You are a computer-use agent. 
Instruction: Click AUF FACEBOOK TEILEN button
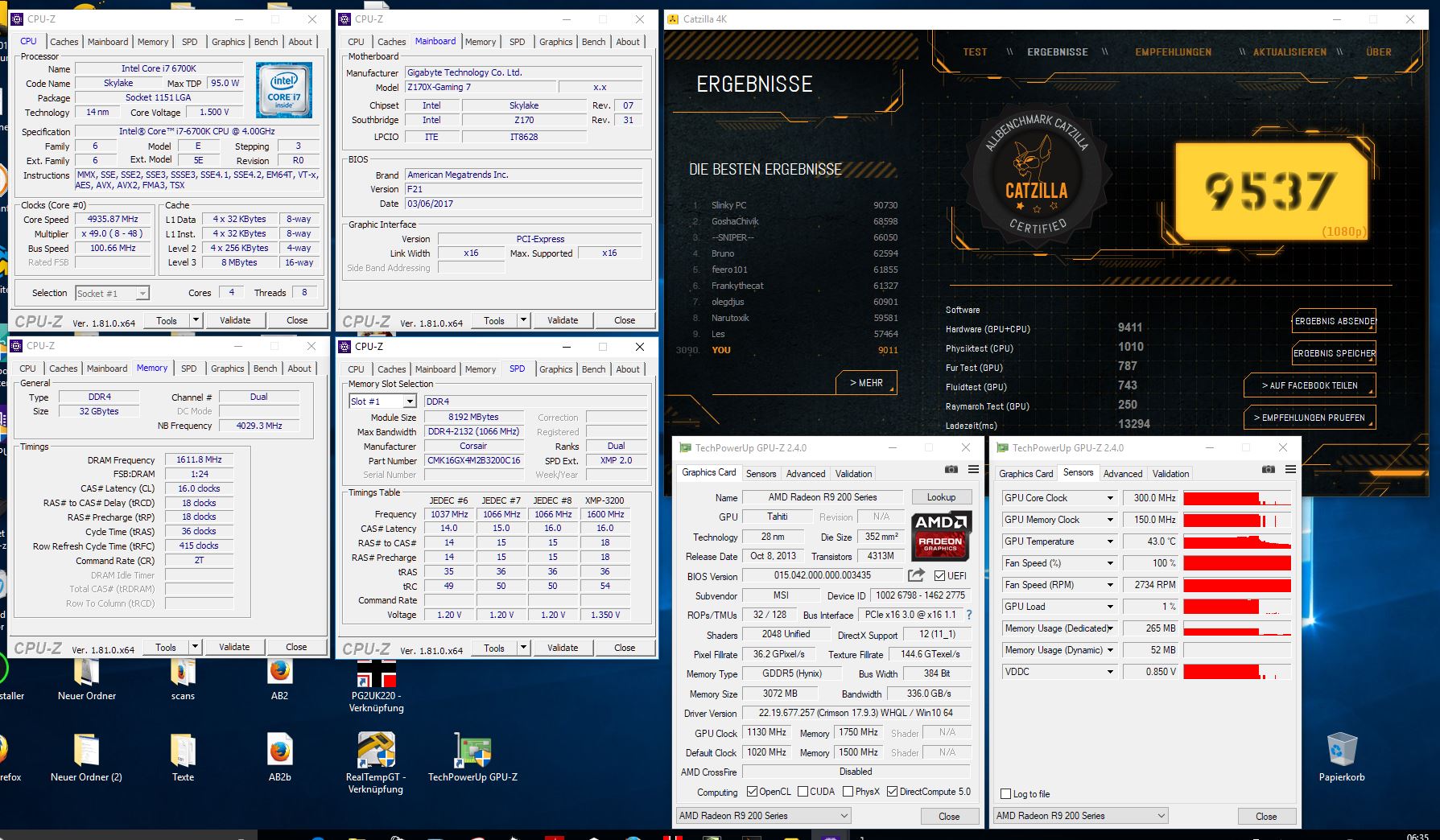click(x=1310, y=385)
